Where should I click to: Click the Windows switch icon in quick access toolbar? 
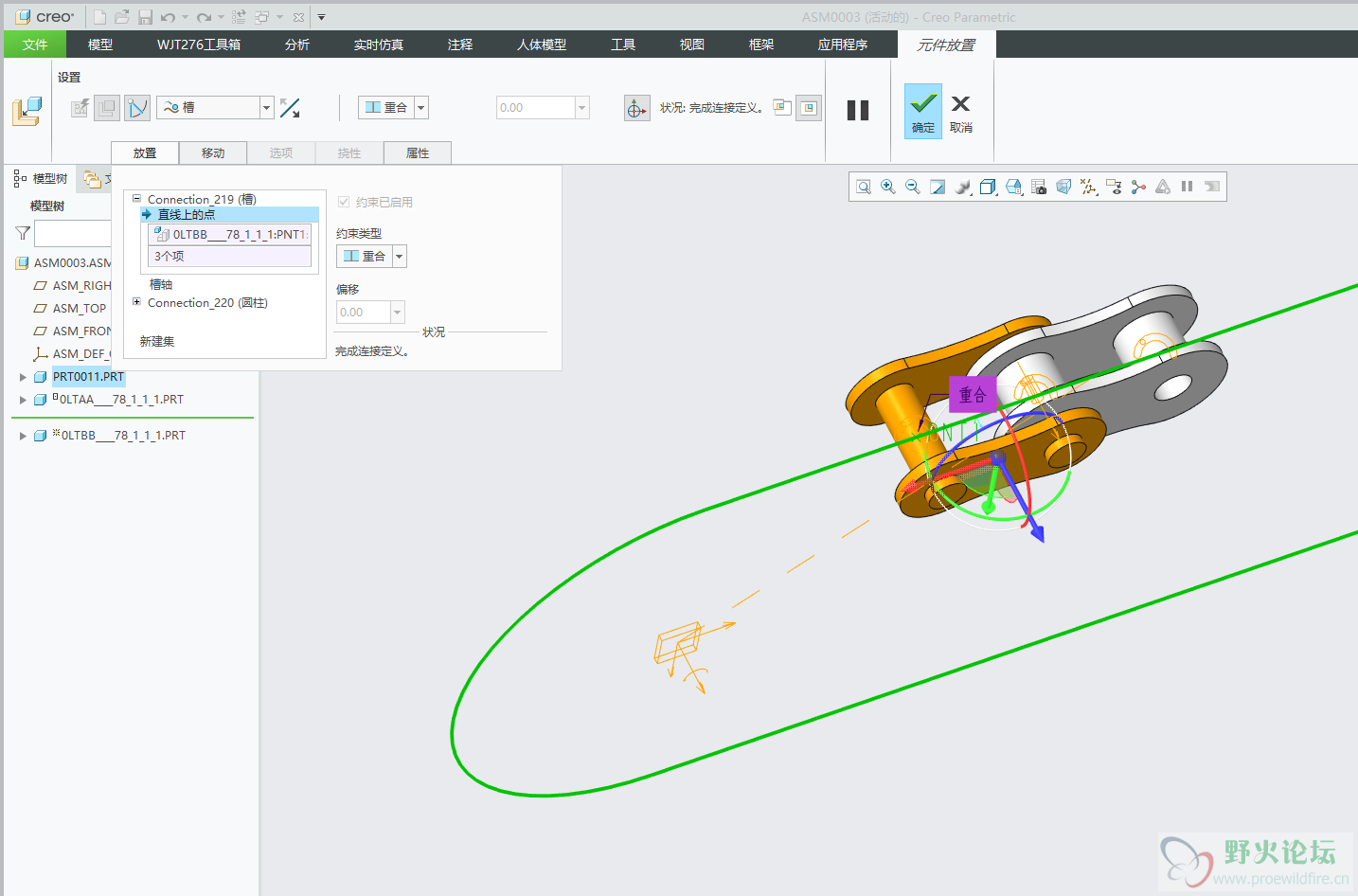262,17
